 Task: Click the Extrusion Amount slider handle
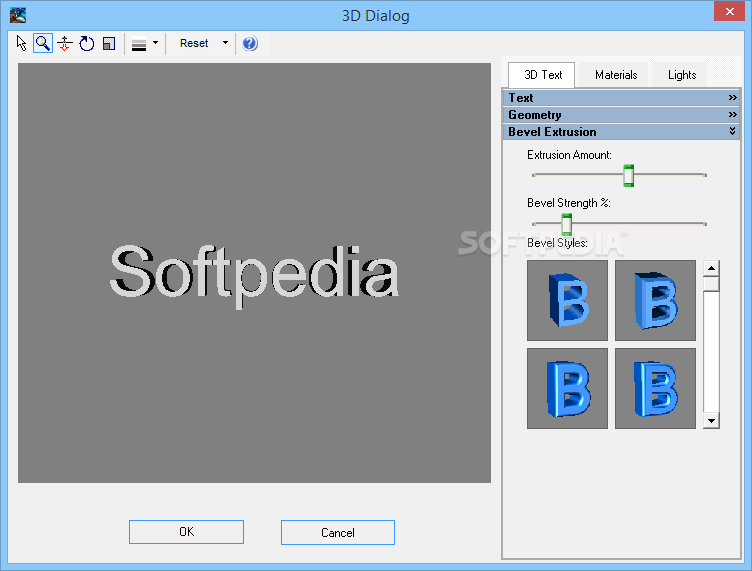[x=628, y=175]
